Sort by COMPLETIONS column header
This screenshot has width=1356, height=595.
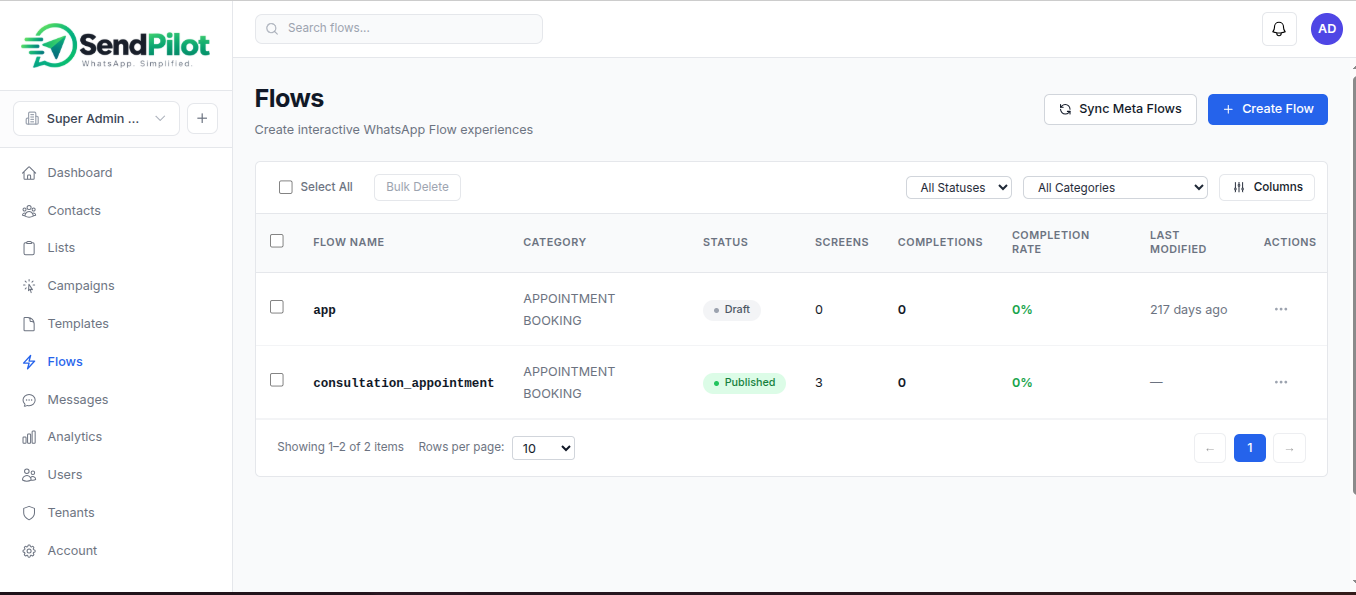(x=940, y=242)
